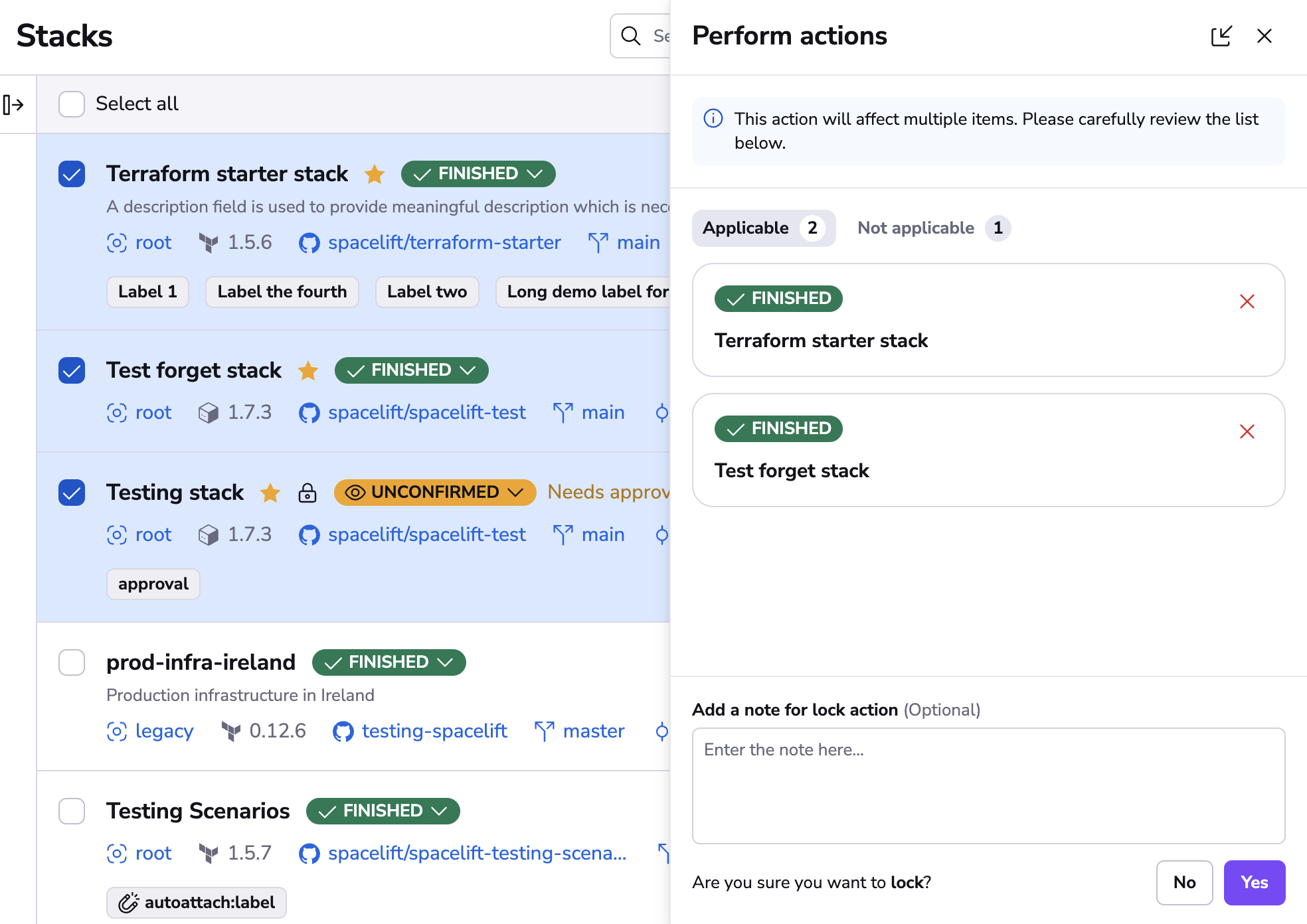Close the Perform actions panel
Image resolution: width=1307 pixels, height=924 pixels.
pos(1264,36)
